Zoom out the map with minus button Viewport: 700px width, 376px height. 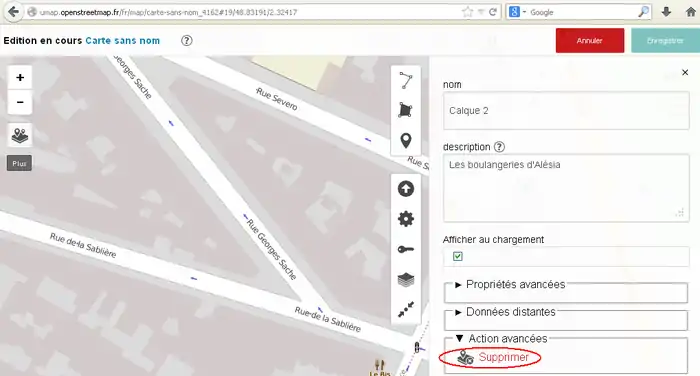point(20,102)
